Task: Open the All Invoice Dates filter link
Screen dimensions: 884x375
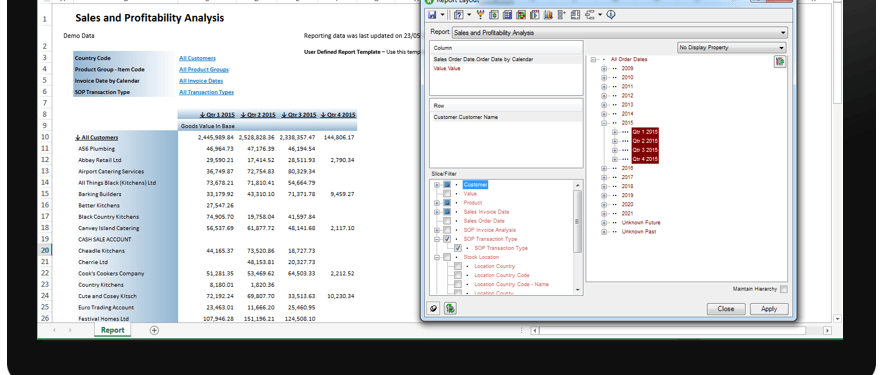Action: pyautogui.click(x=201, y=81)
